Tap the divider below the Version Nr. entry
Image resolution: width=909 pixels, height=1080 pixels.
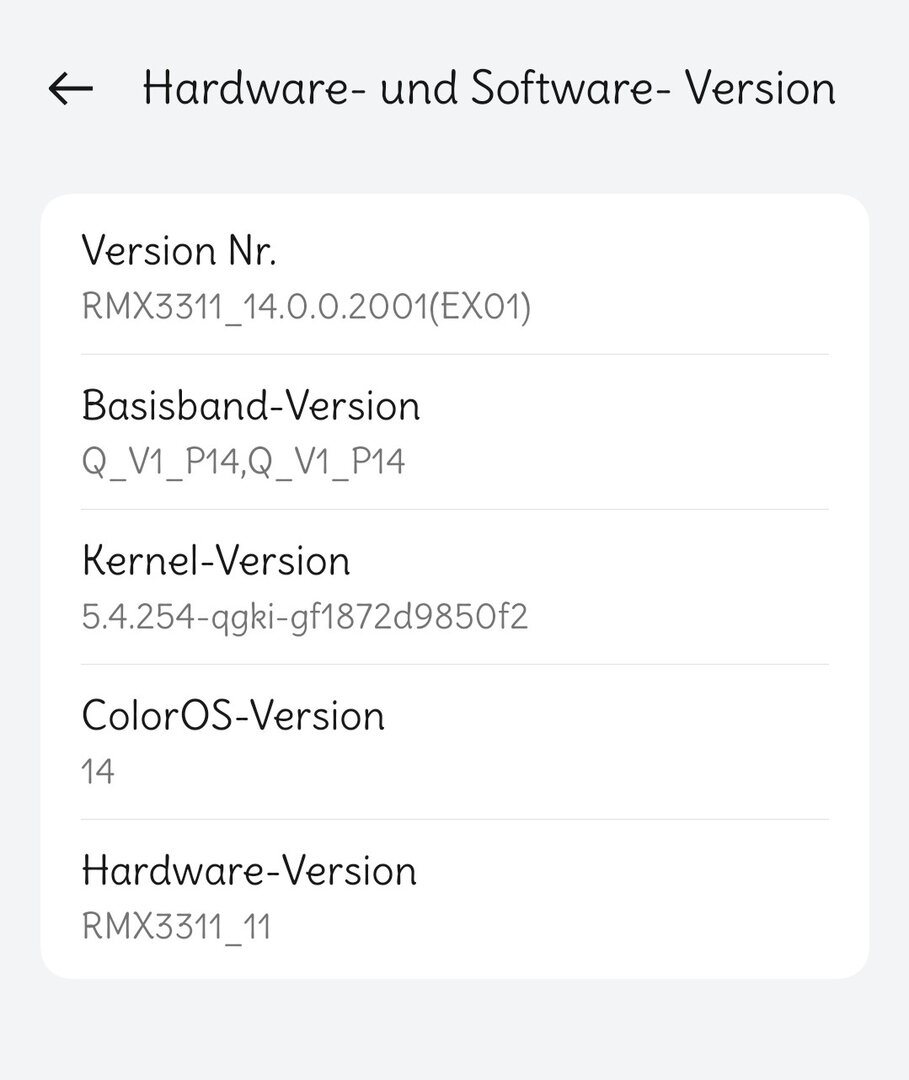point(455,354)
